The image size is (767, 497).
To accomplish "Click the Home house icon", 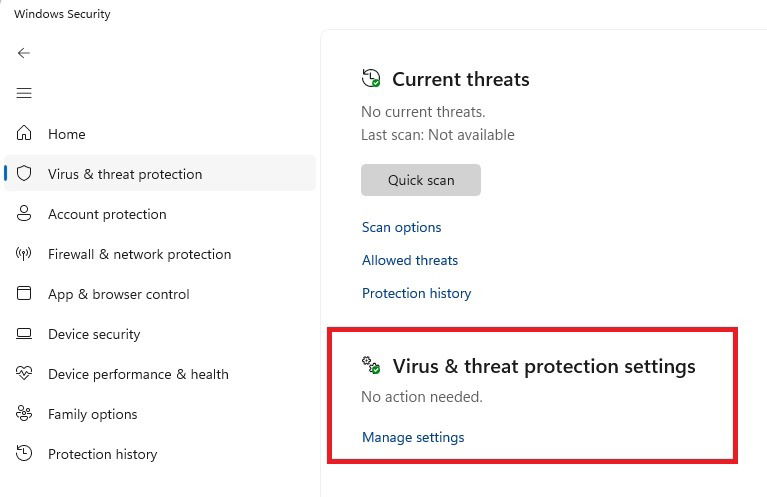I will [x=23, y=133].
